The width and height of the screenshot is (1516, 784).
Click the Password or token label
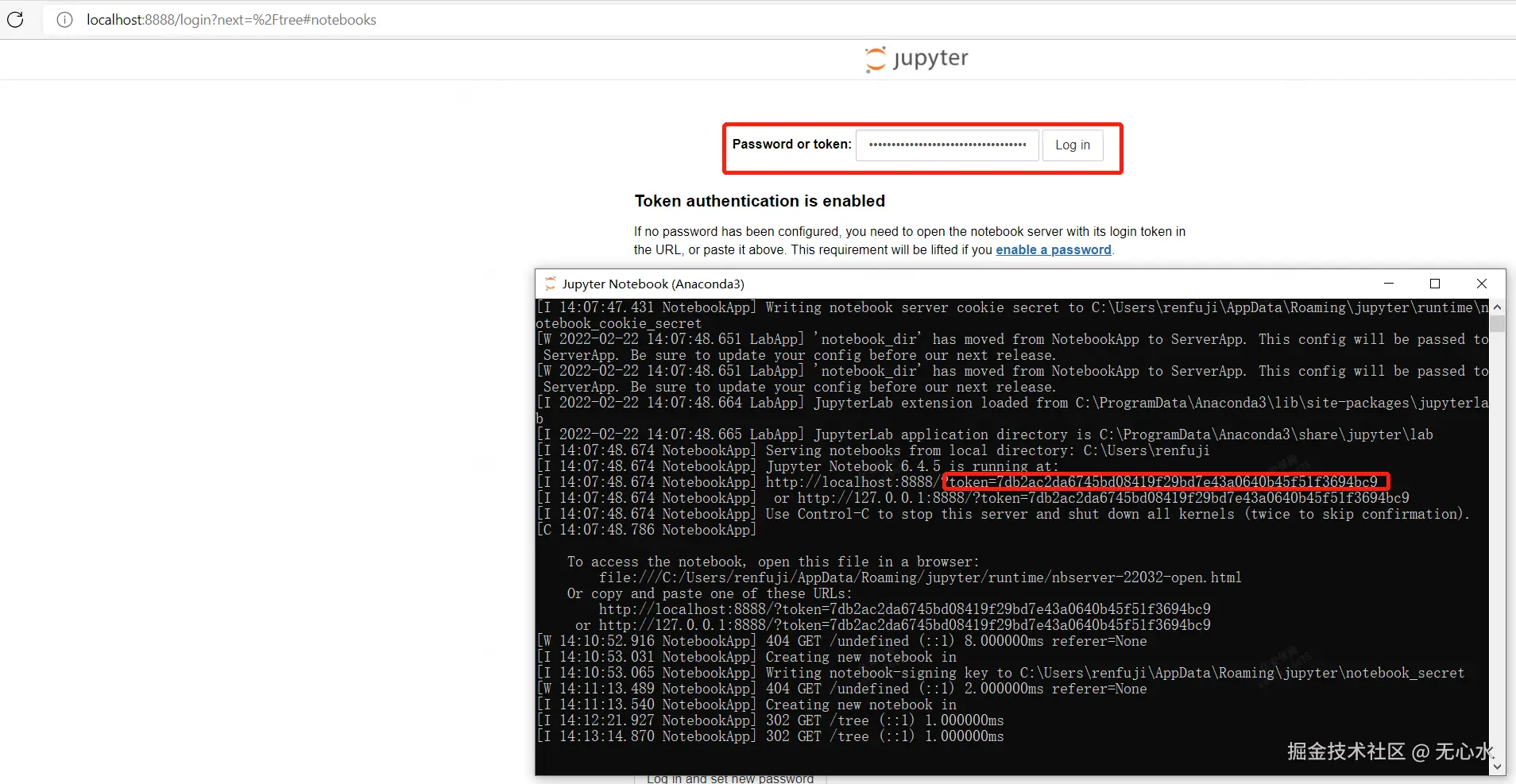(x=791, y=144)
